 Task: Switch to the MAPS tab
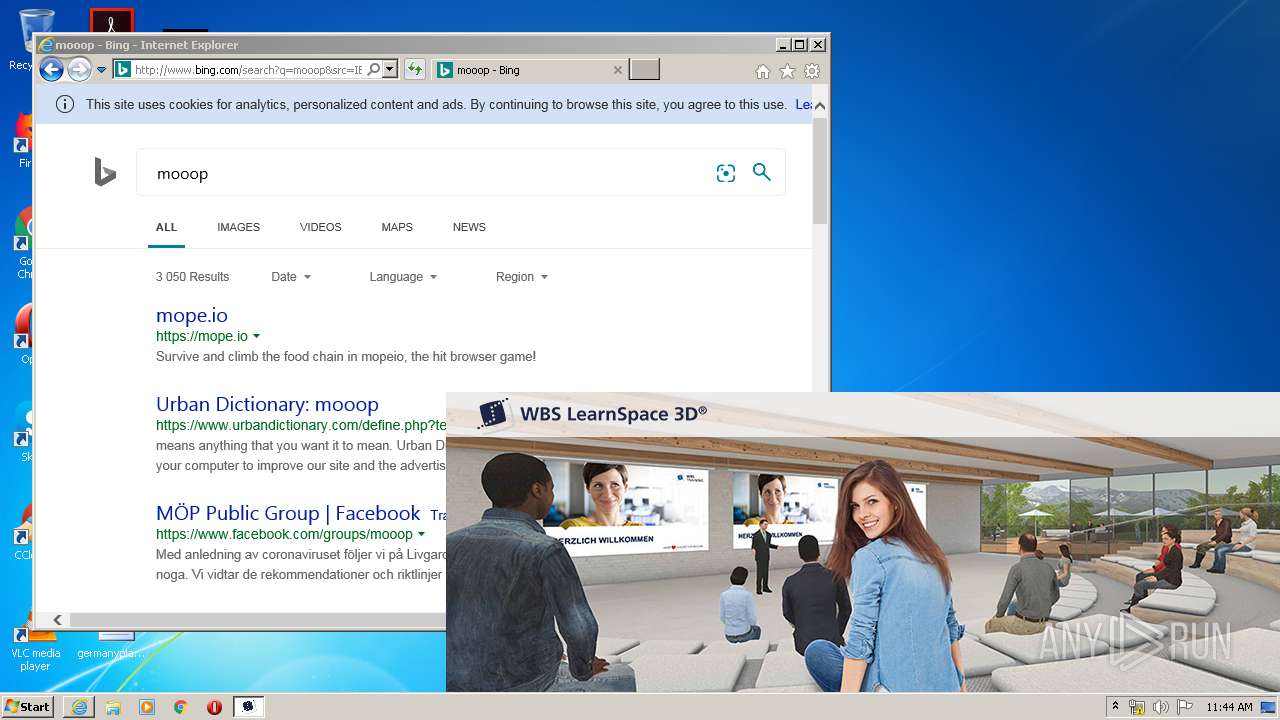[397, 227]
